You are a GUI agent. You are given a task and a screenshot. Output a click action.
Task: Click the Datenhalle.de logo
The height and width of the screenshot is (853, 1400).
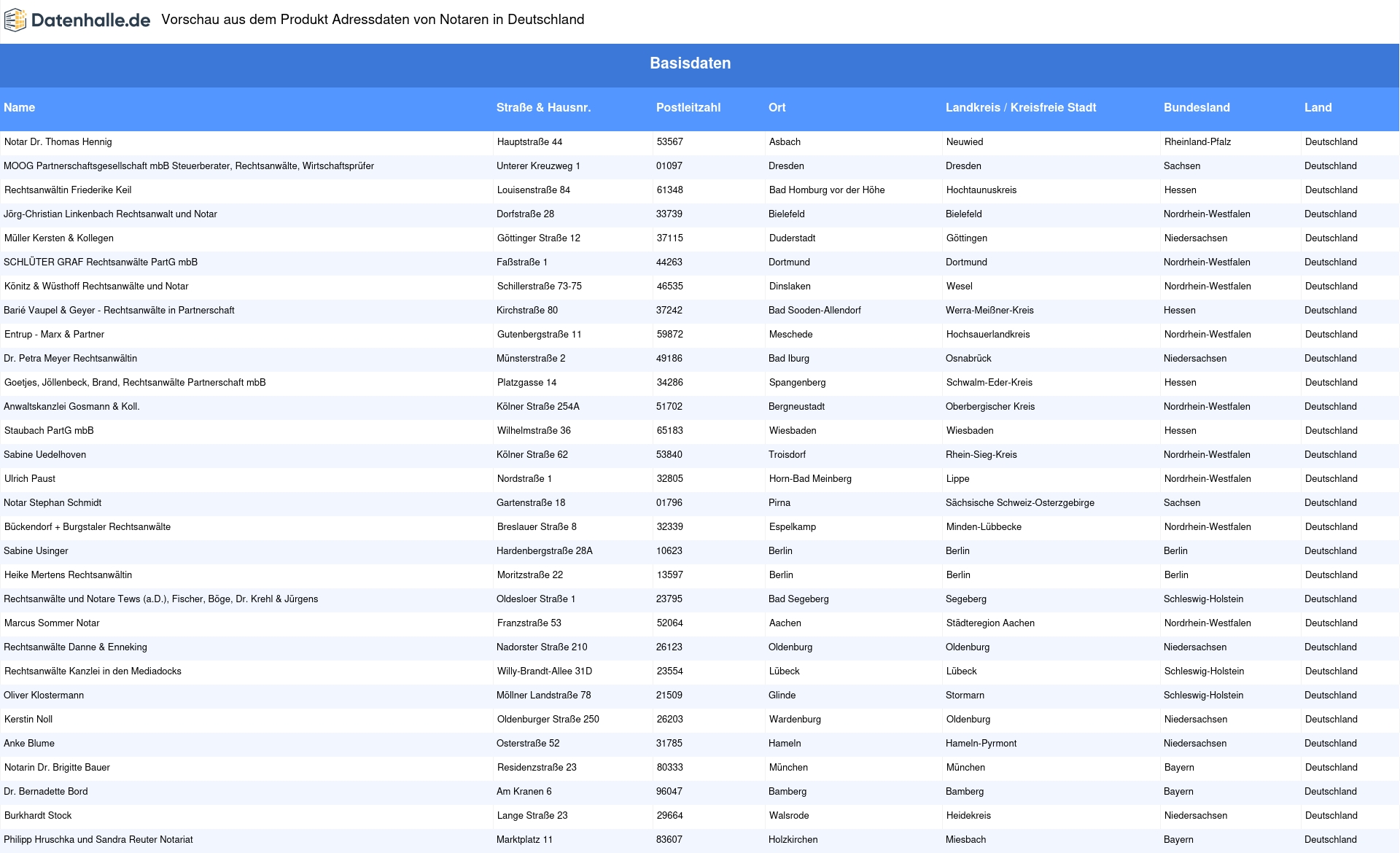[77, 20]
